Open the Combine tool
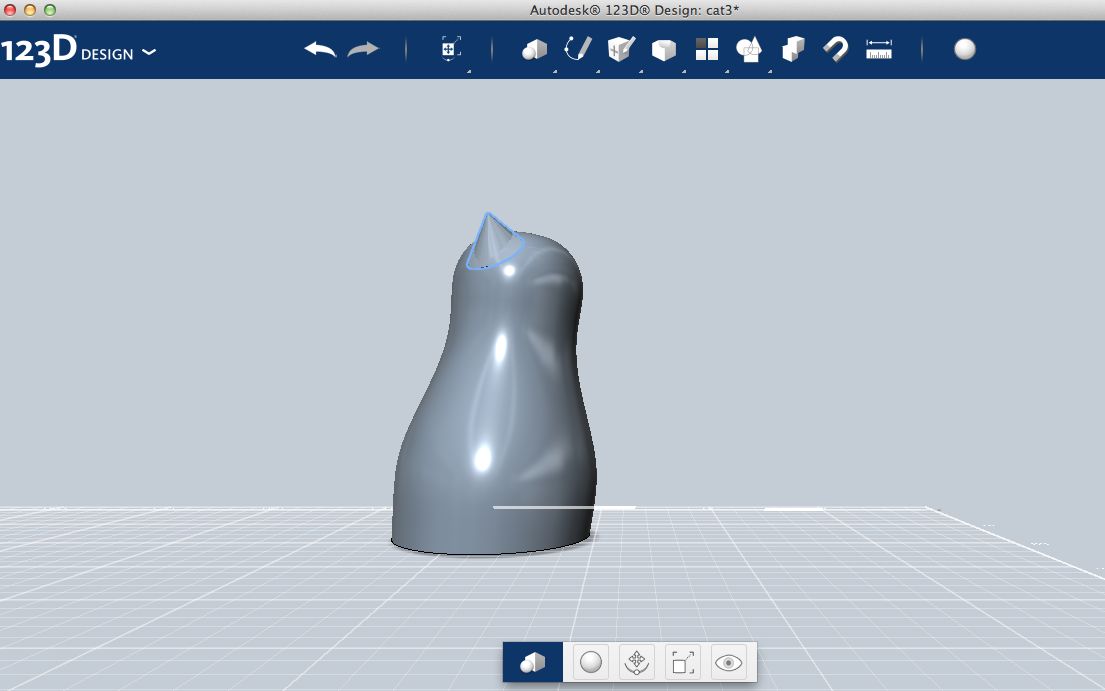The image size is (1105, 691). (793, 49)
